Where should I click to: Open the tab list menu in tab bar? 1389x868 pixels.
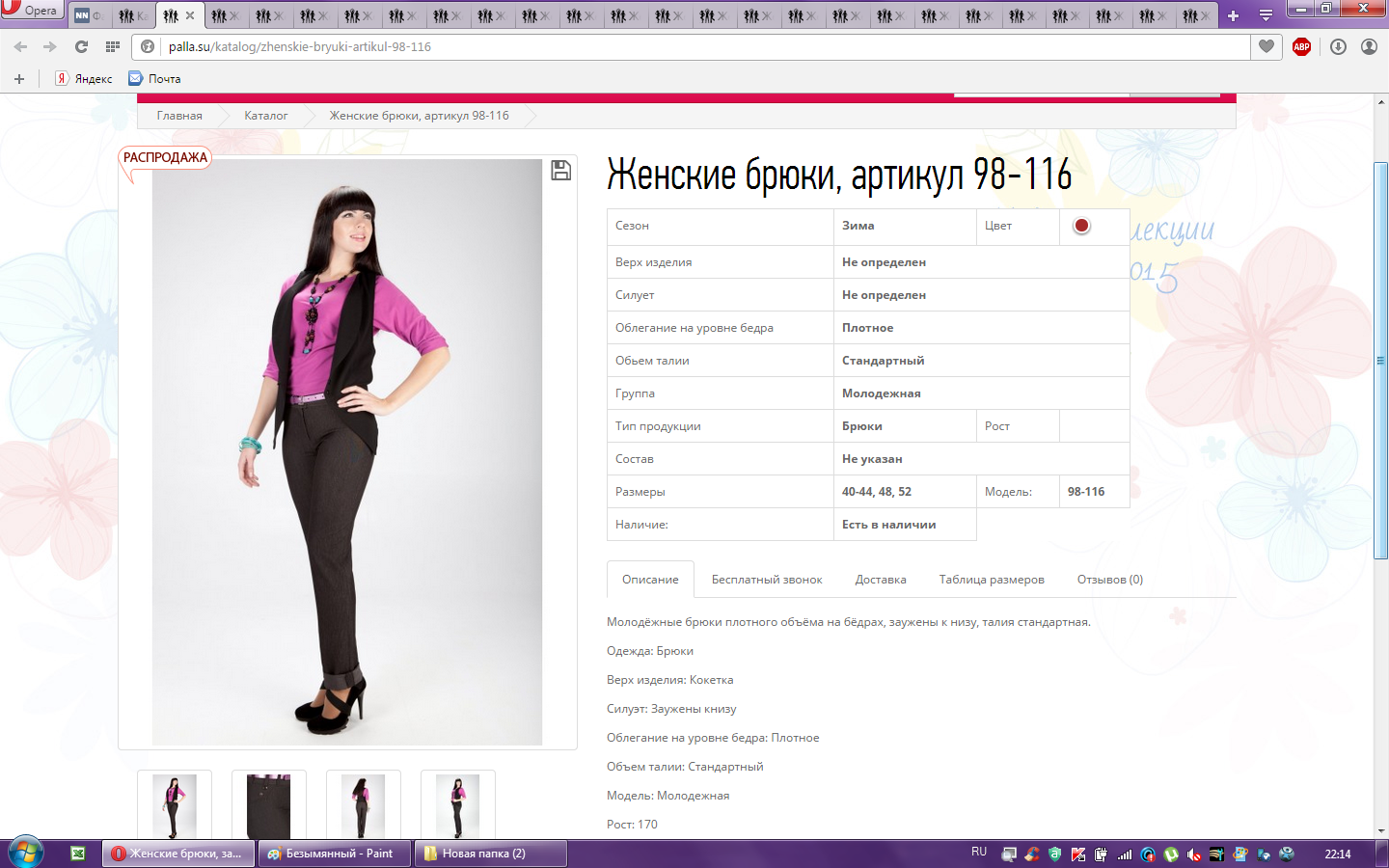click(x=1266, y=15)
